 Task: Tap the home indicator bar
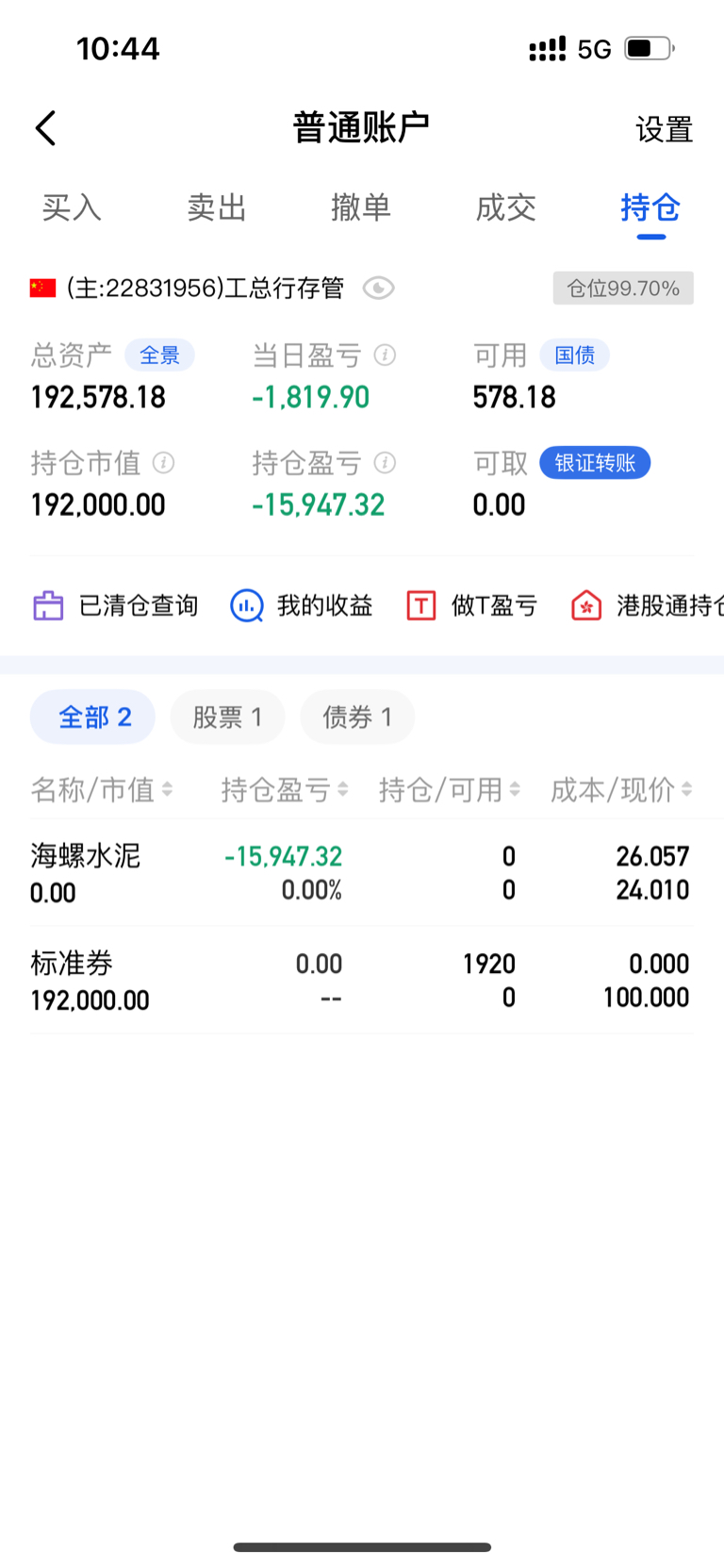[362, 1546]
